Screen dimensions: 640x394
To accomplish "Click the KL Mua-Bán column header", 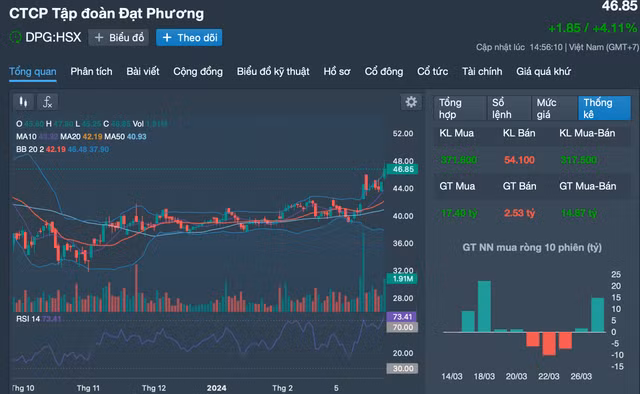I will pyautogui.click(x=587, y=133).
